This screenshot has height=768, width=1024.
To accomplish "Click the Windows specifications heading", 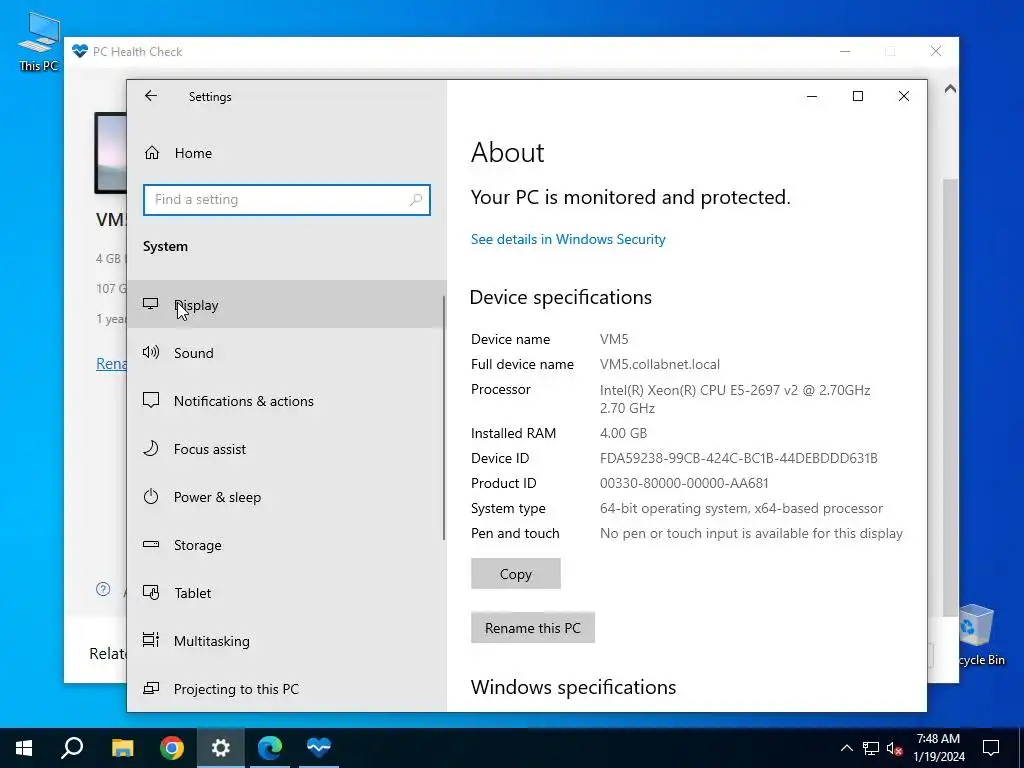I will (x=573, y=687).
